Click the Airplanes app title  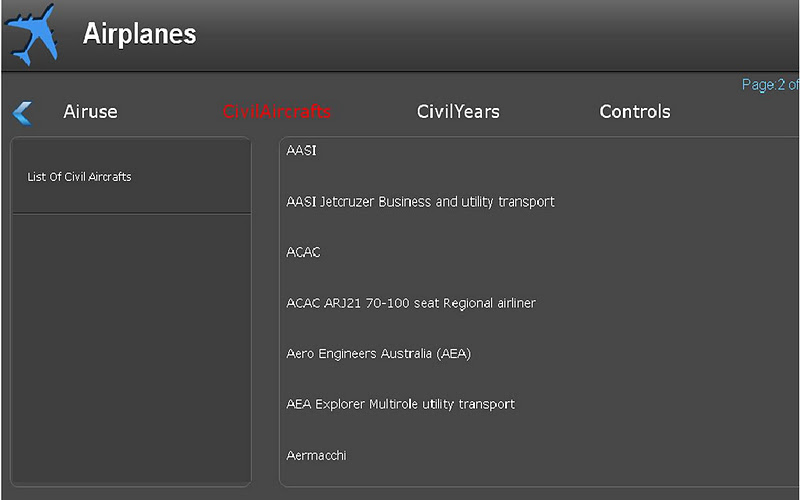coord(139,34)
